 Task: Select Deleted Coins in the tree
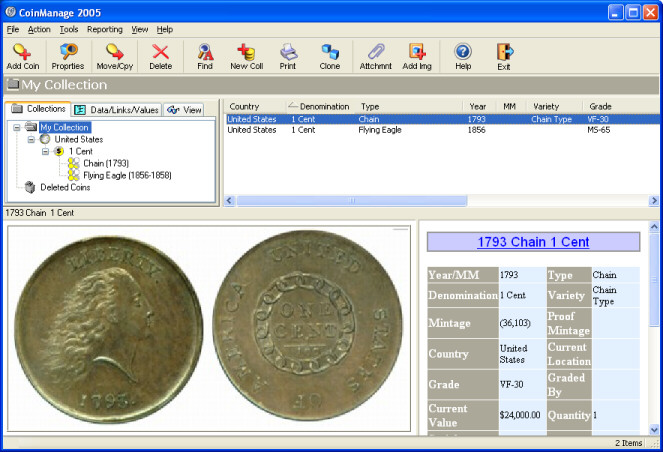click(x=65, y=187)
